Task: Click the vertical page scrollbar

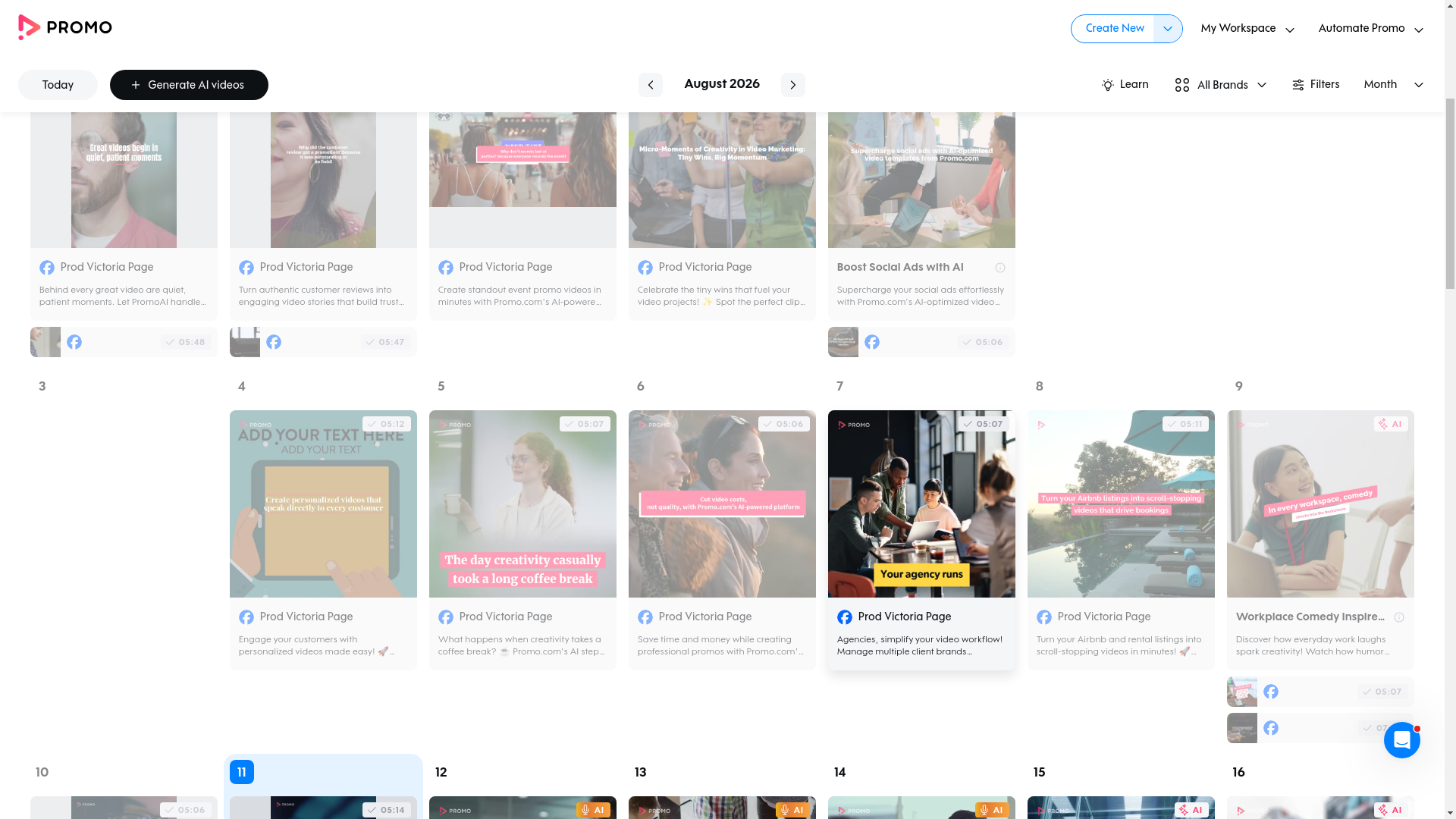Action: [x=1450, y=193]
